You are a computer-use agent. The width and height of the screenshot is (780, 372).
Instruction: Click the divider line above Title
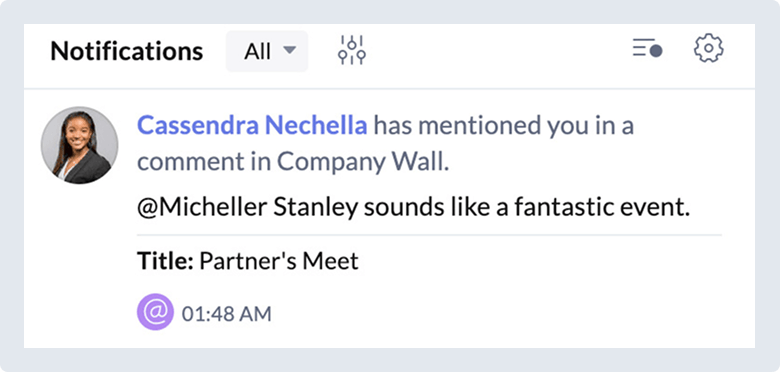point(429,235)
